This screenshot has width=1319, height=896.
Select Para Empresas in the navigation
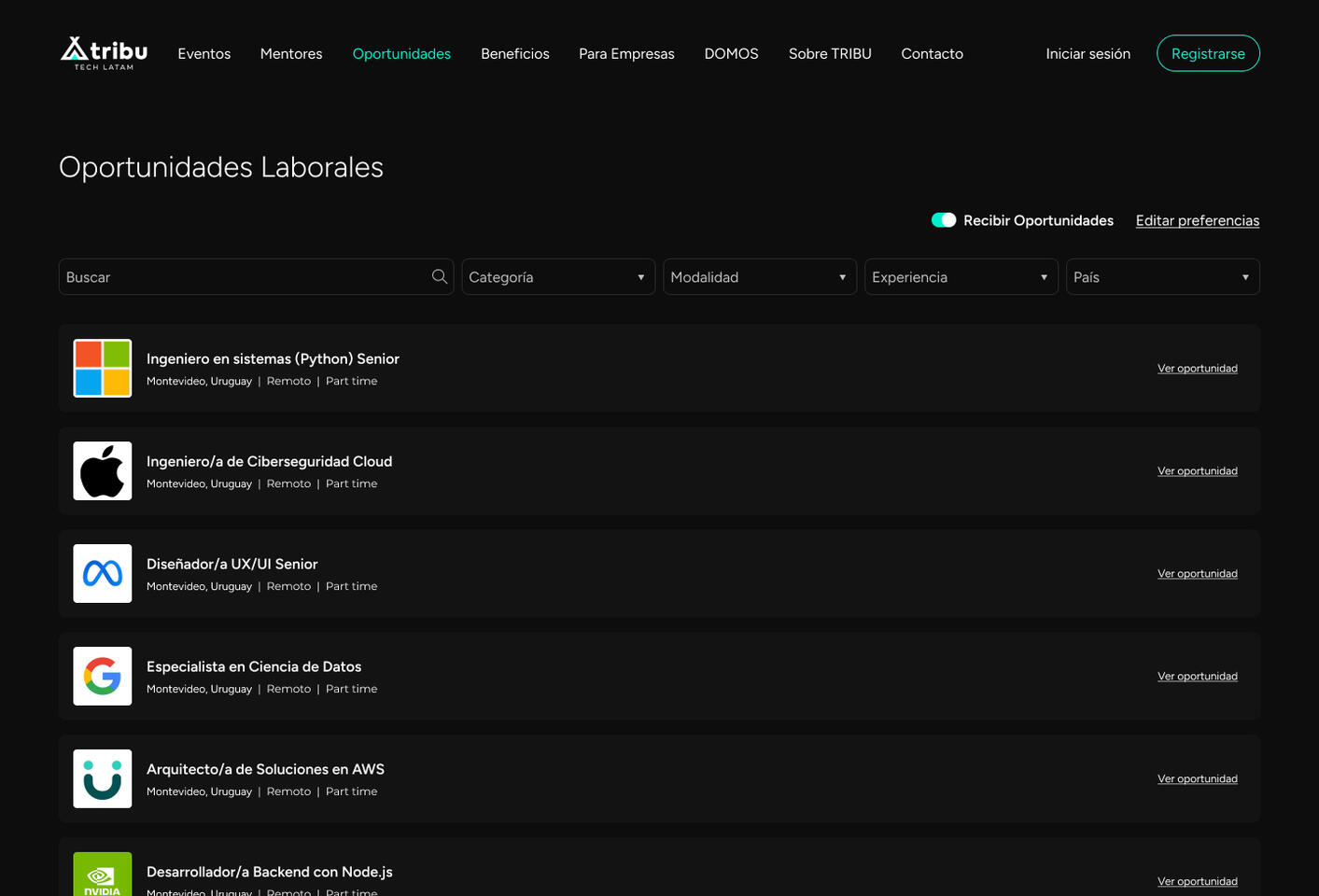[626, 54]
